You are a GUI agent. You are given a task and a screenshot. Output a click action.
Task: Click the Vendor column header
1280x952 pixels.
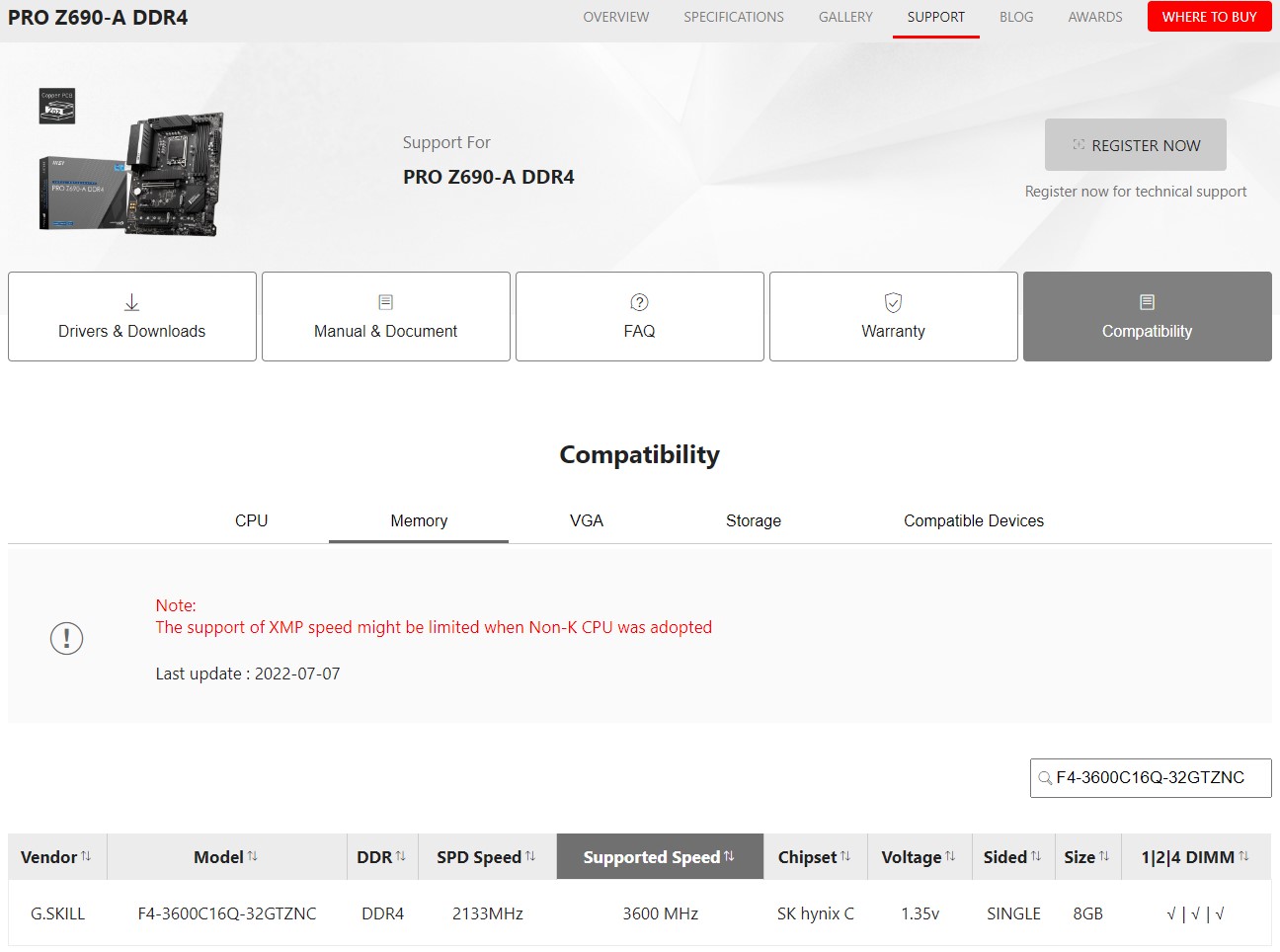[x=57, y=856]
